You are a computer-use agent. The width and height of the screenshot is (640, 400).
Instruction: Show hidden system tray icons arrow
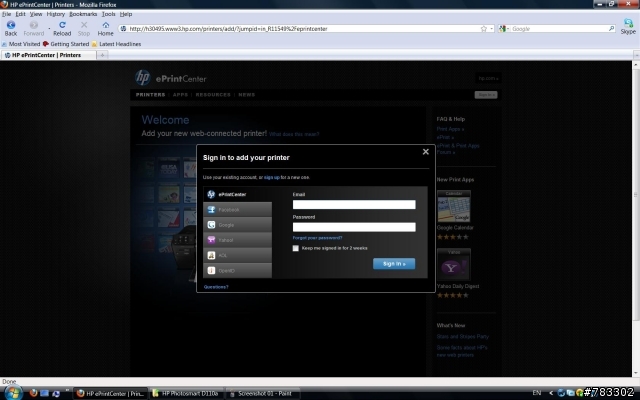coord(551,393)
